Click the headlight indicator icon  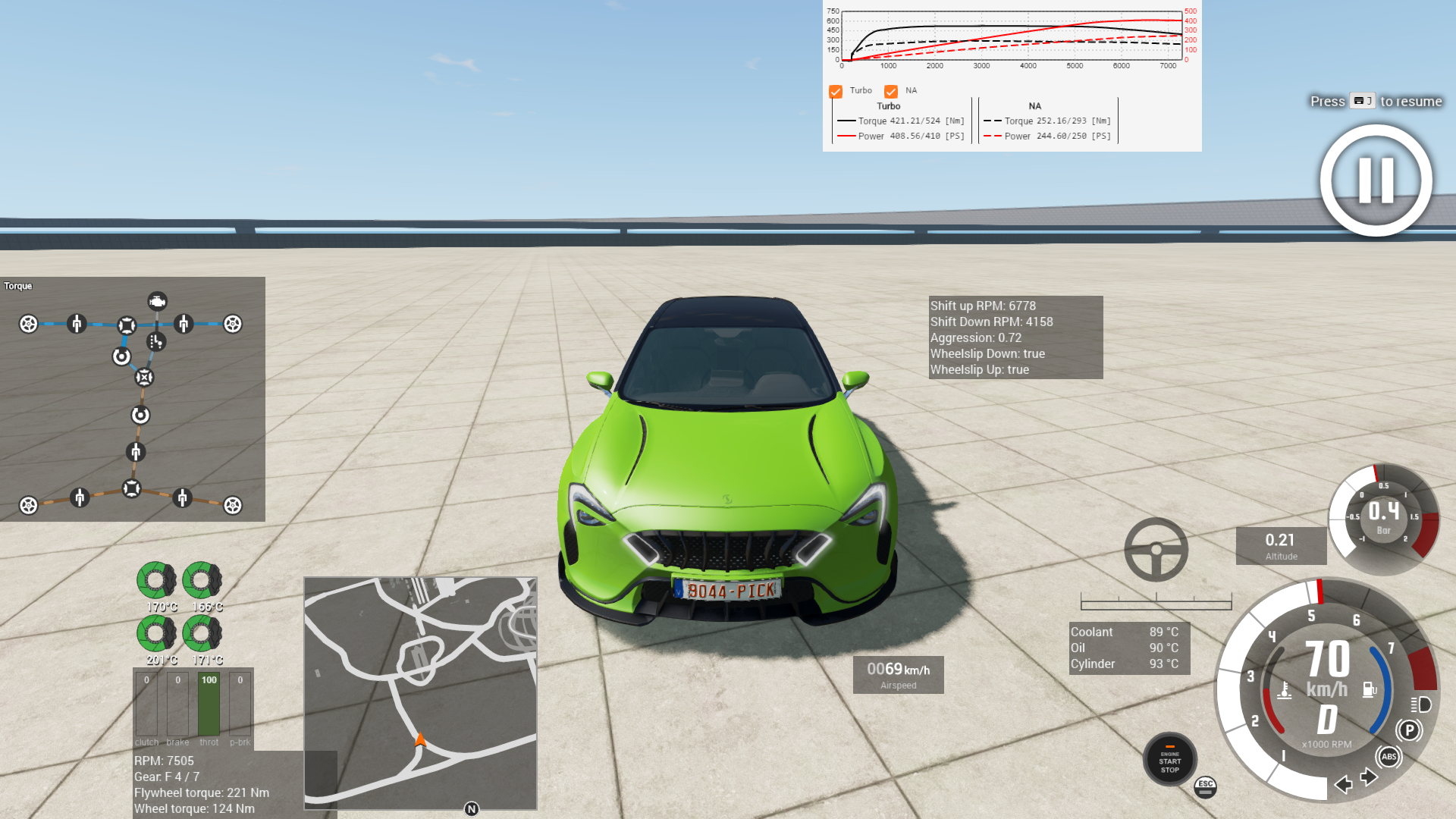tap(1420, 704)
